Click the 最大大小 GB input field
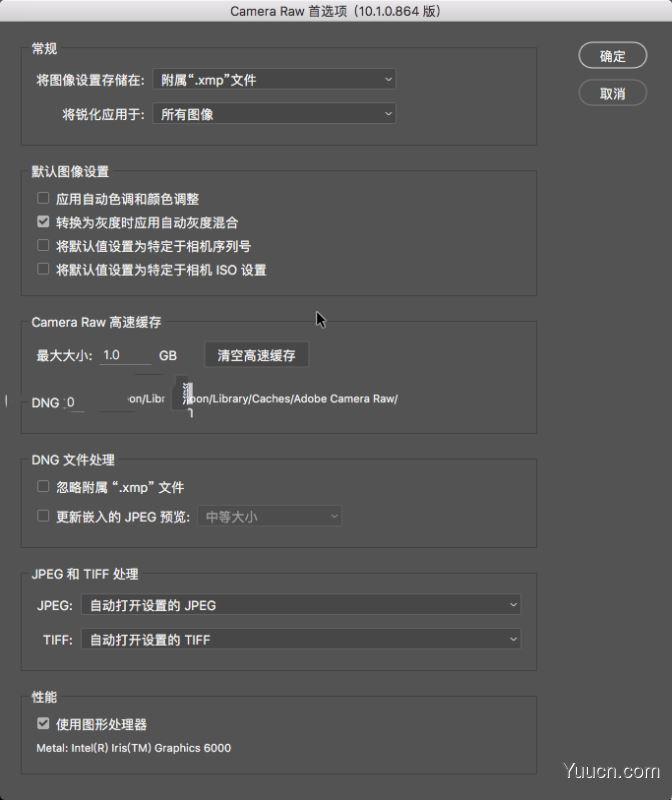This screenshot has height=800, width=672. [126, 355]
